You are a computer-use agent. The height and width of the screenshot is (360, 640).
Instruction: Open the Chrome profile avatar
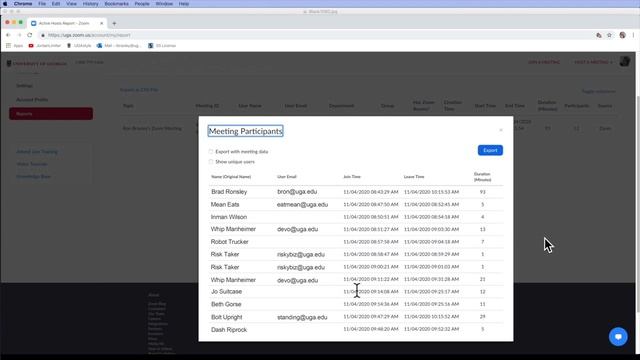point(622,35)
